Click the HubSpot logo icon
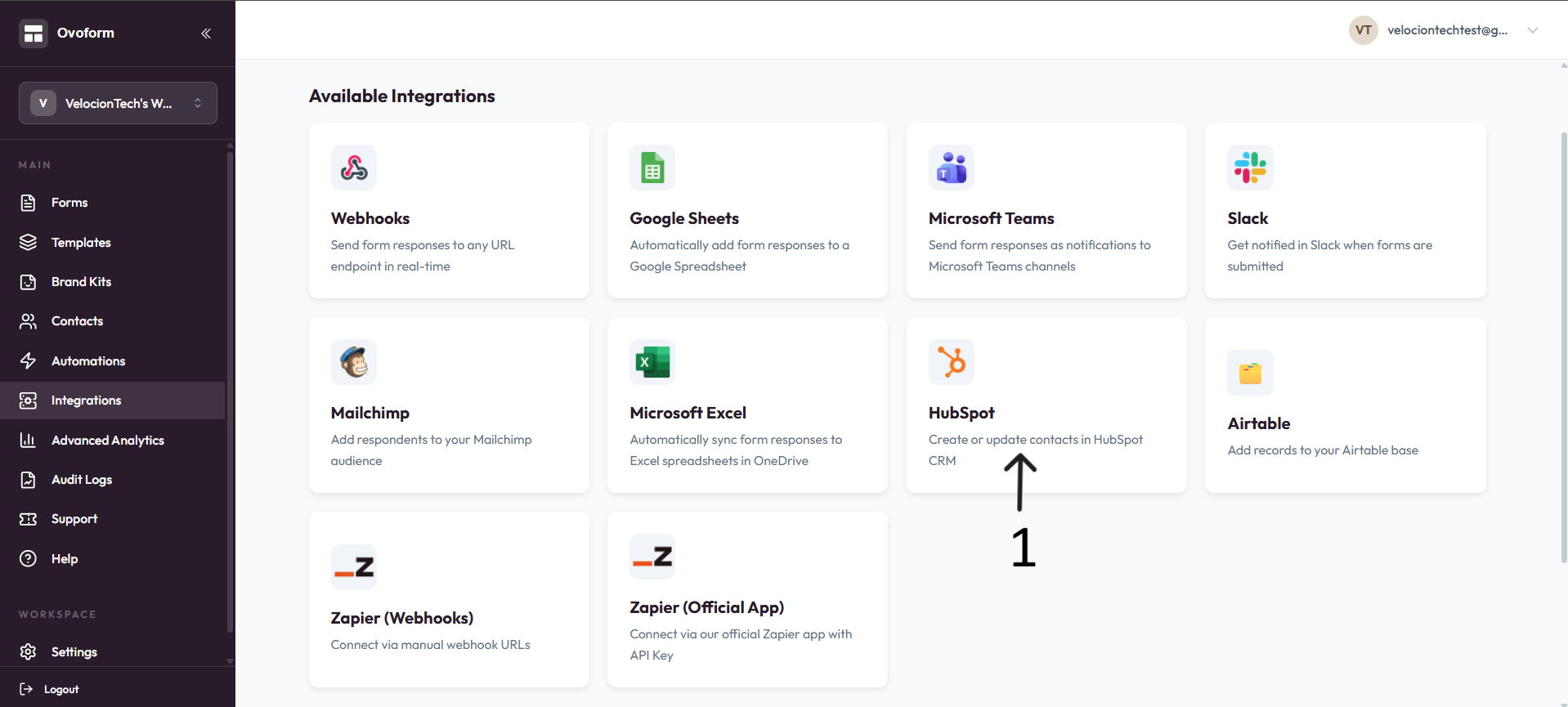Viewport: 1568px width, 707px height. coord(952,362)
